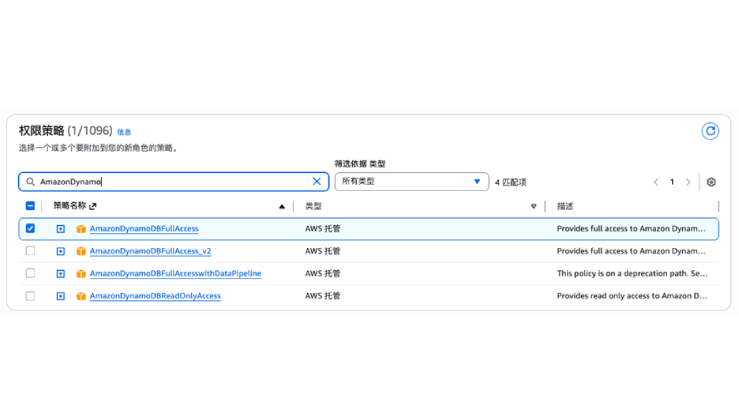Viewport: 739px width, 415px height.
Task: Click the external link icon beside 策略名称
Action: coord(93,206)
